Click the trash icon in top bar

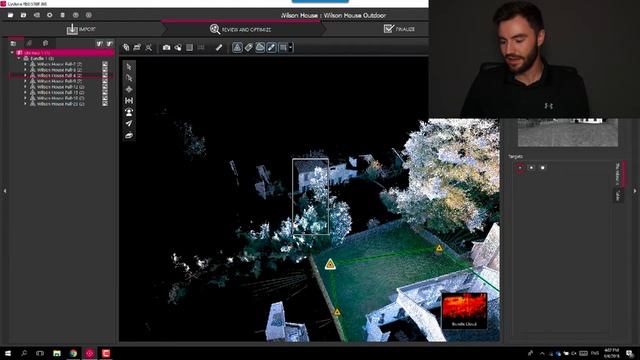[62, 15]
